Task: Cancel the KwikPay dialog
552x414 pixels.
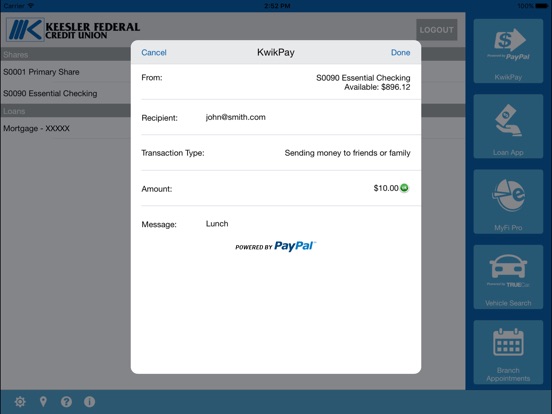Action: [154, 52]
